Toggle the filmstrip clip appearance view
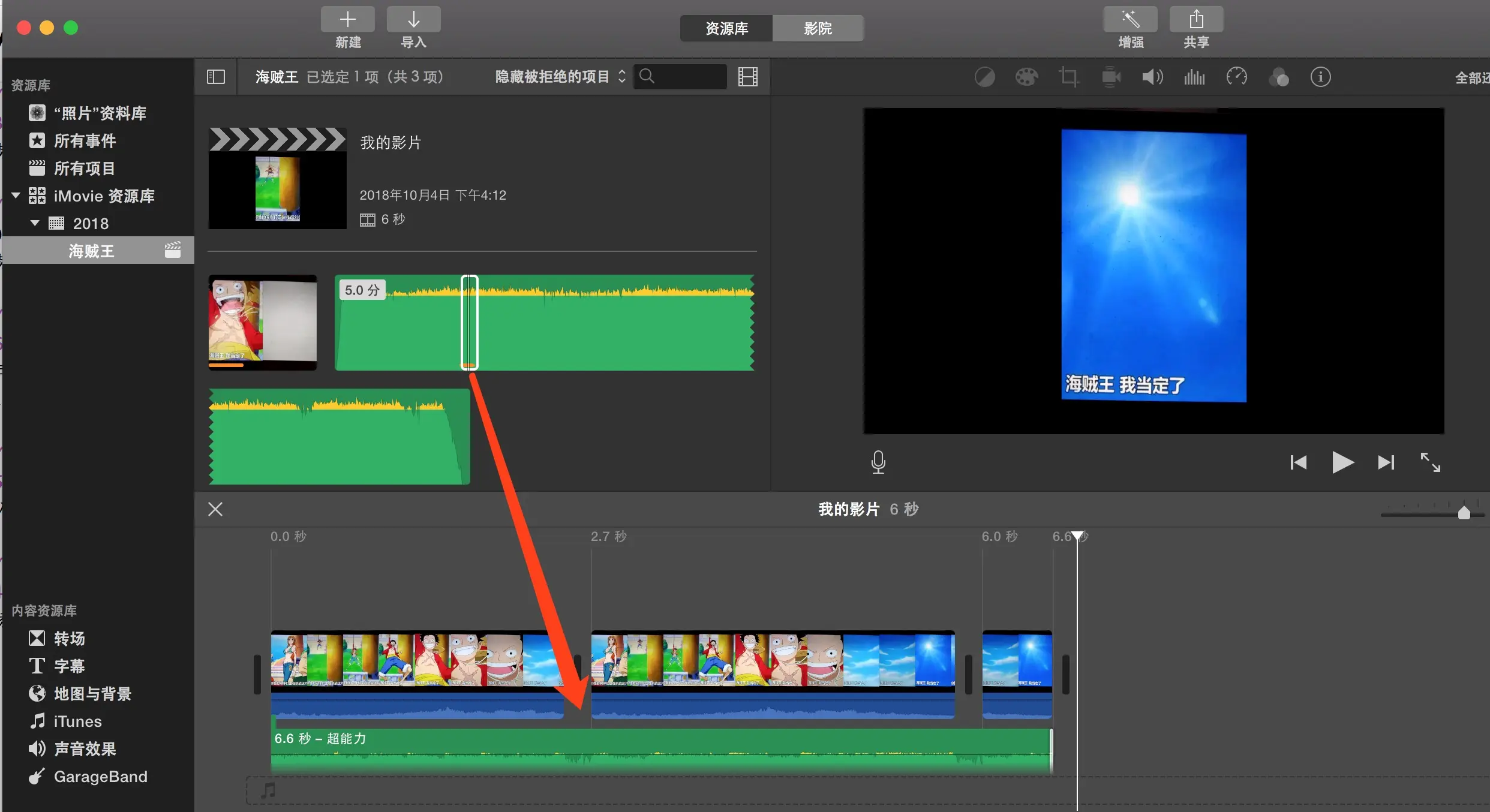The width and height of the screenshot is (1490, 812). (x=747, y=77)
